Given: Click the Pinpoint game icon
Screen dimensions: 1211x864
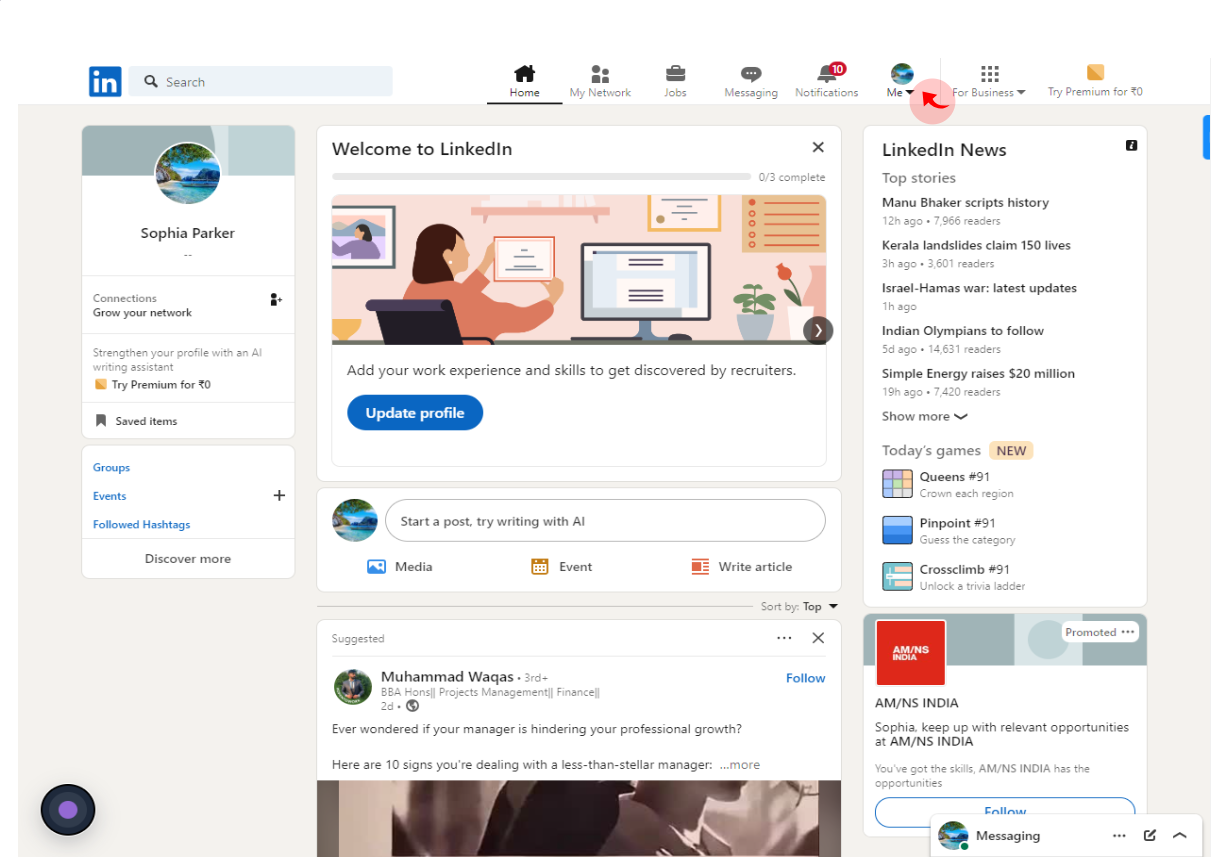Looking at the screenshot, I should tap(897, 530).
